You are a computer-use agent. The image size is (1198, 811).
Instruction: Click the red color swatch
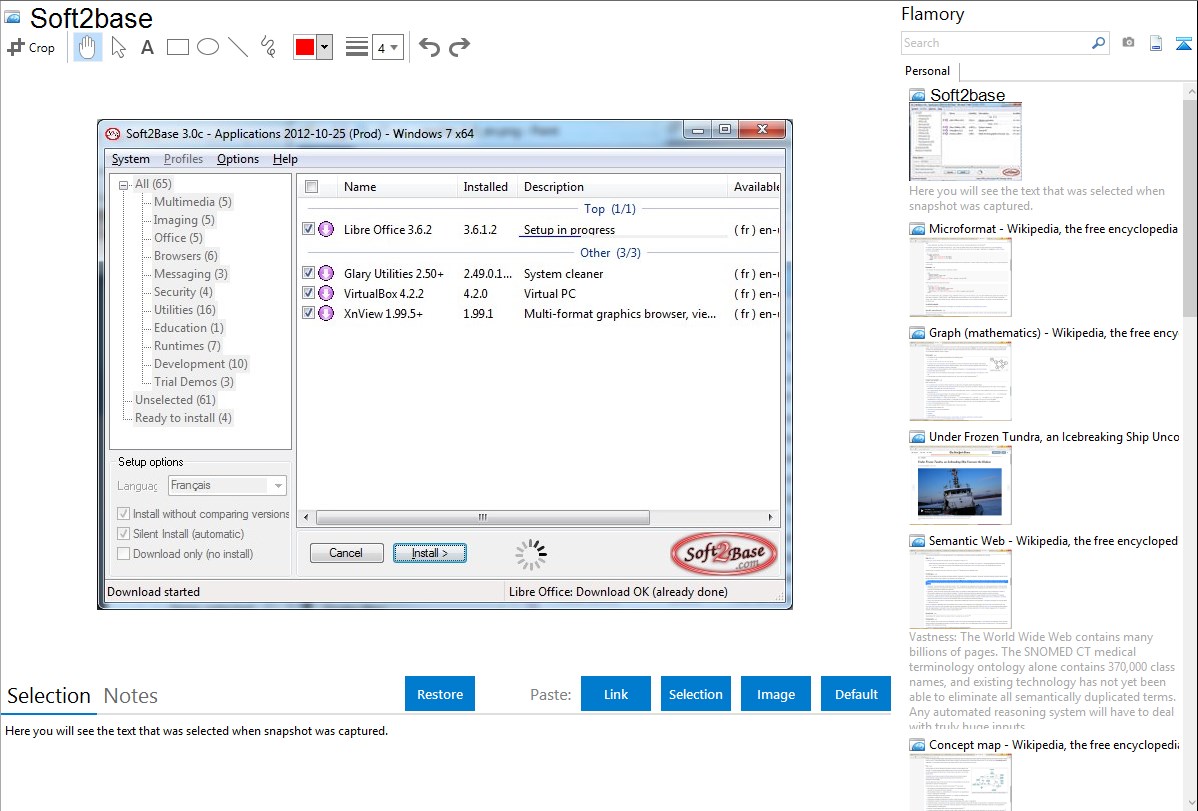point(305,47)
